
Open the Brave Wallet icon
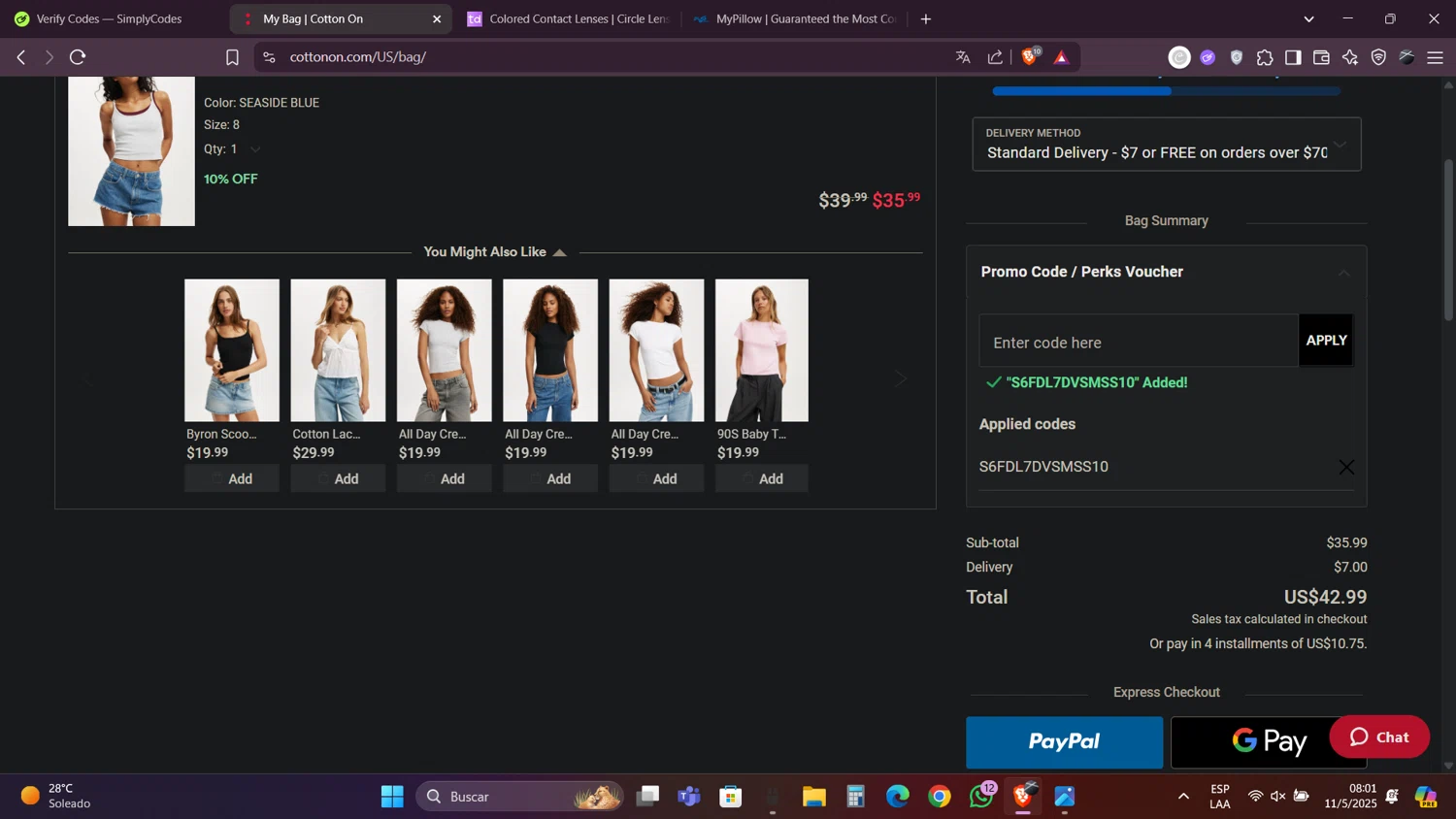point(1321,57)
